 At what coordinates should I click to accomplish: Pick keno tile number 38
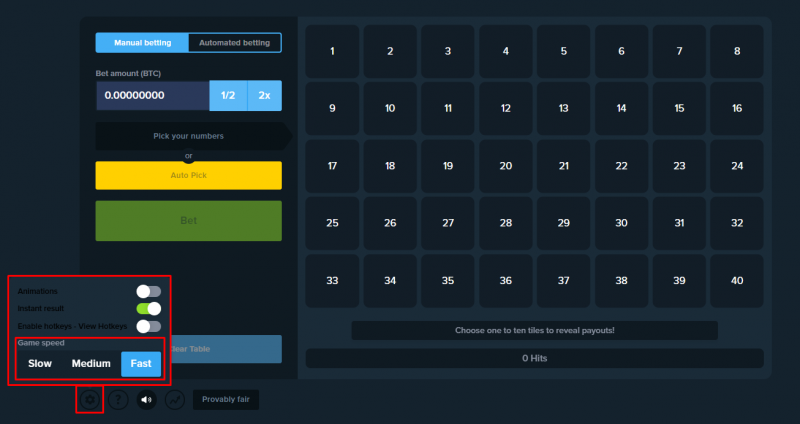coord(621,281)
